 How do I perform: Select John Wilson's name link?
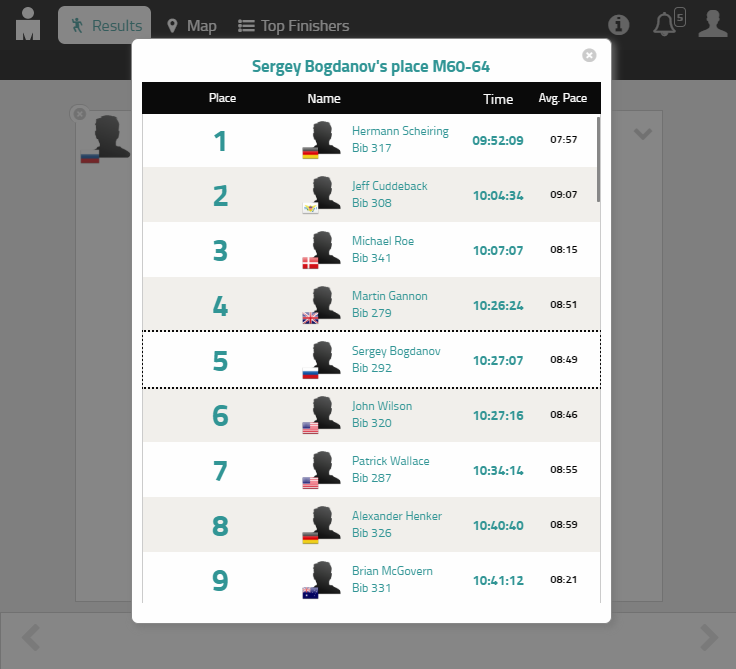point(382,406)
